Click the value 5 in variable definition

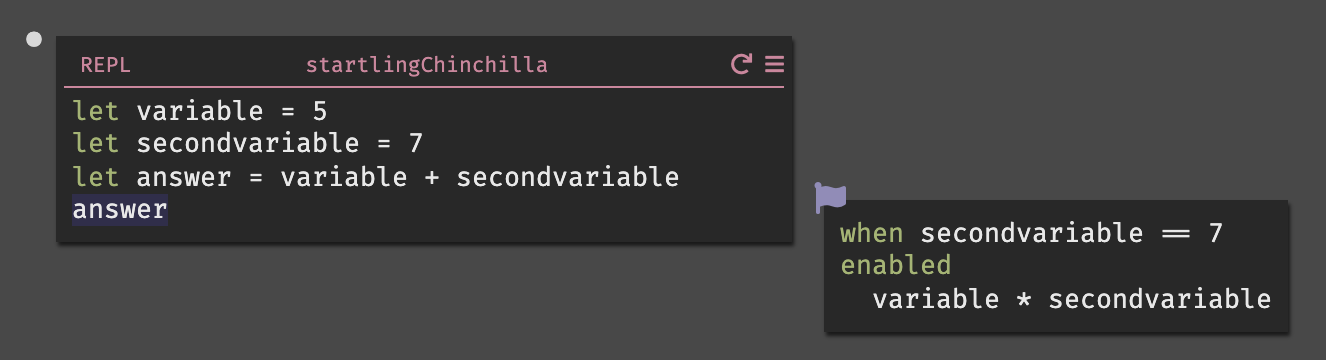coord(319,111)
